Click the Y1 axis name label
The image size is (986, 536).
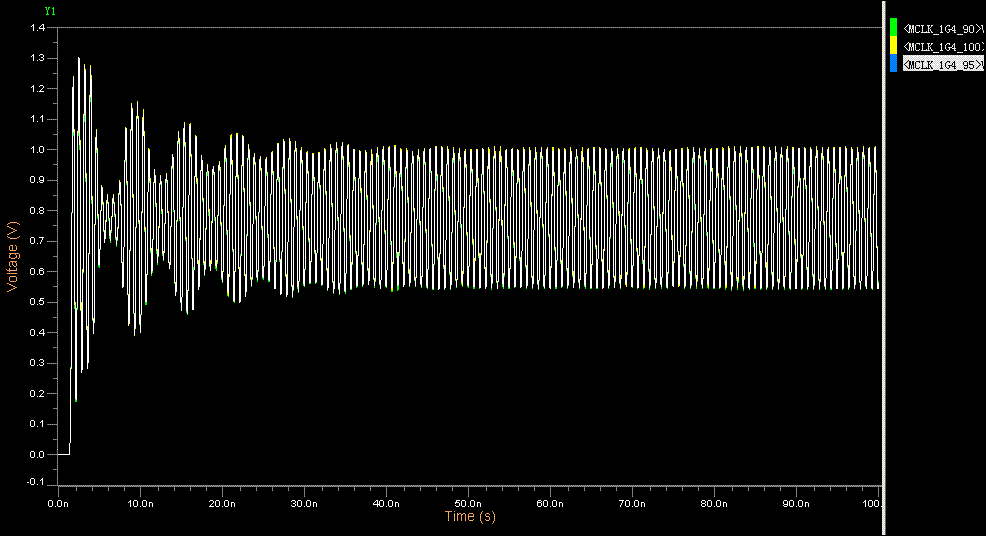click(x=50, y=11)
